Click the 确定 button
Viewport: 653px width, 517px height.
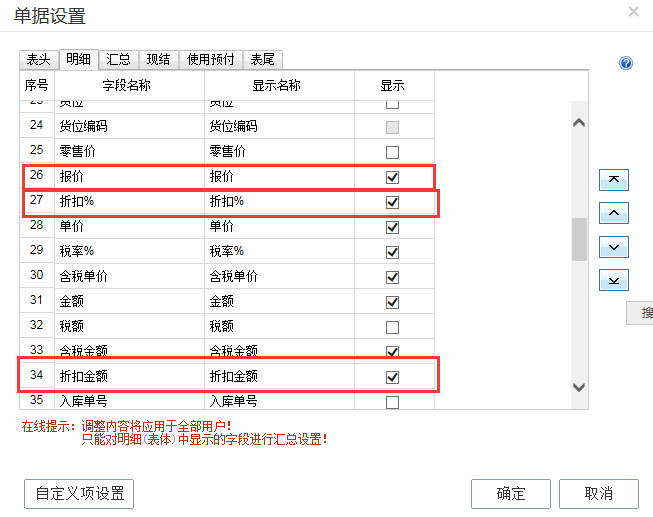510,493
